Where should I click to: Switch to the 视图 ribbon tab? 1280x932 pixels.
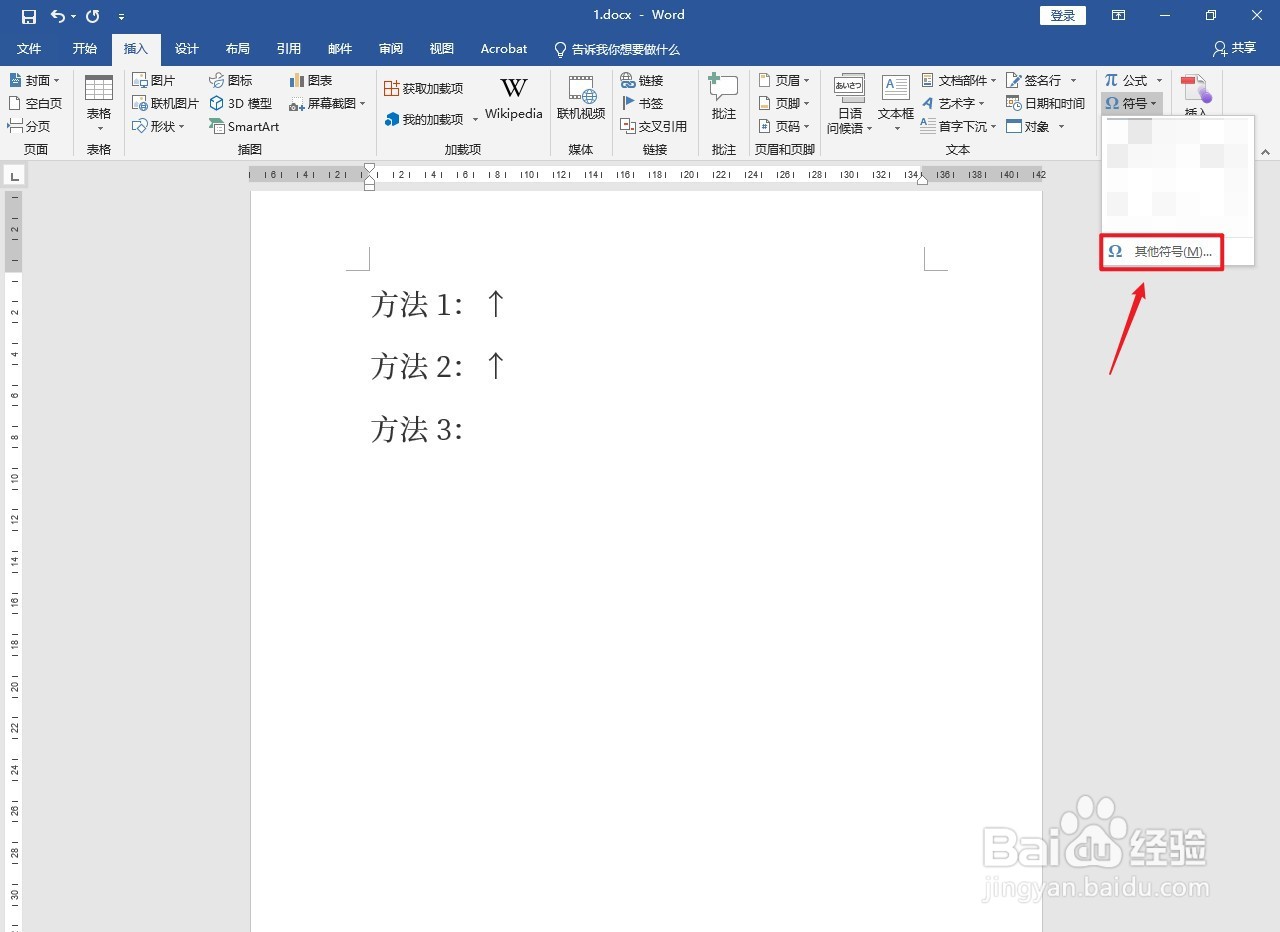pyautogui.click(x=442, y=48)
